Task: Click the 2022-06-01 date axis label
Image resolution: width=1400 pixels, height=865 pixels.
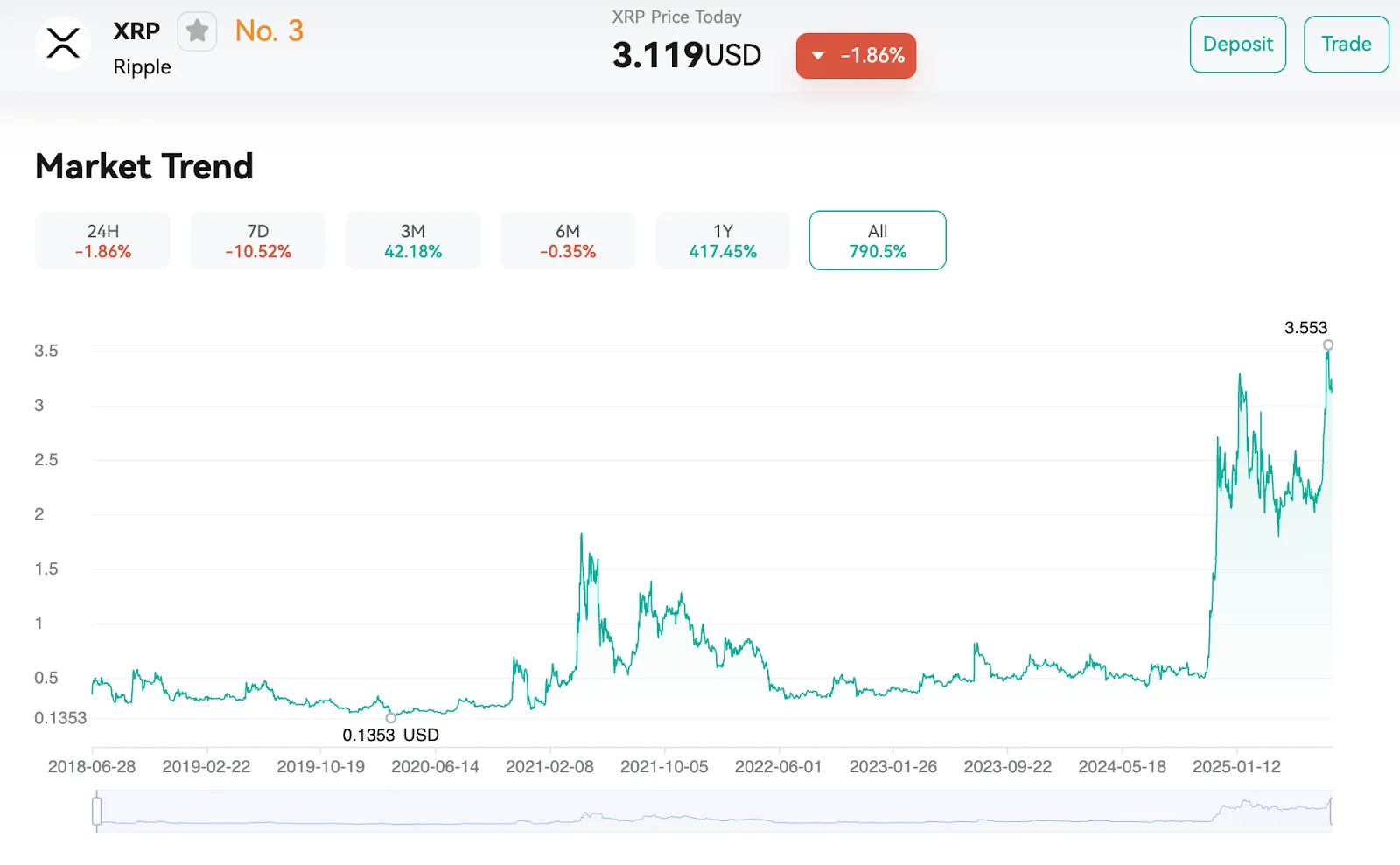Action: coord(779,767)
